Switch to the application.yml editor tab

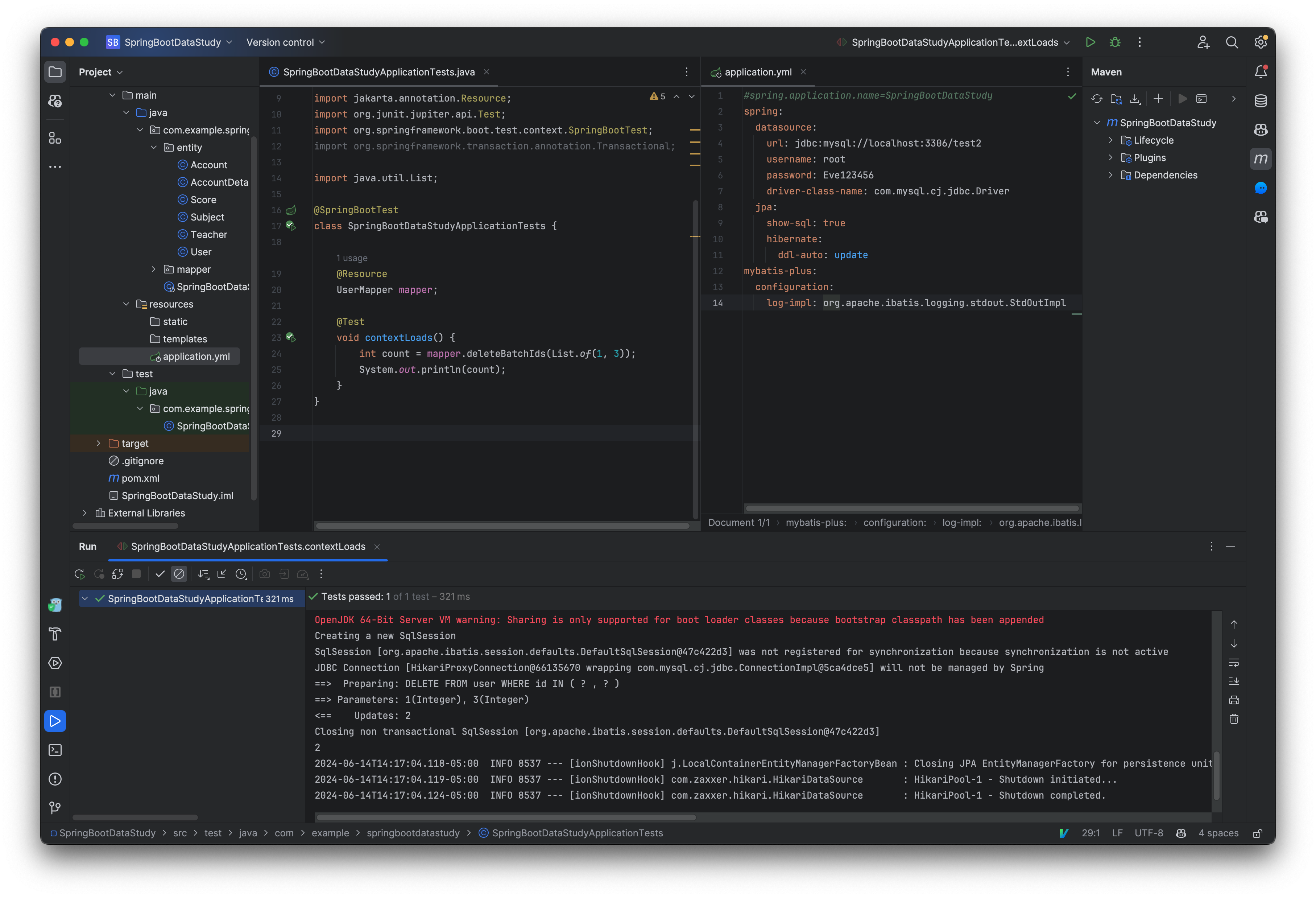[x=758, y=72]
